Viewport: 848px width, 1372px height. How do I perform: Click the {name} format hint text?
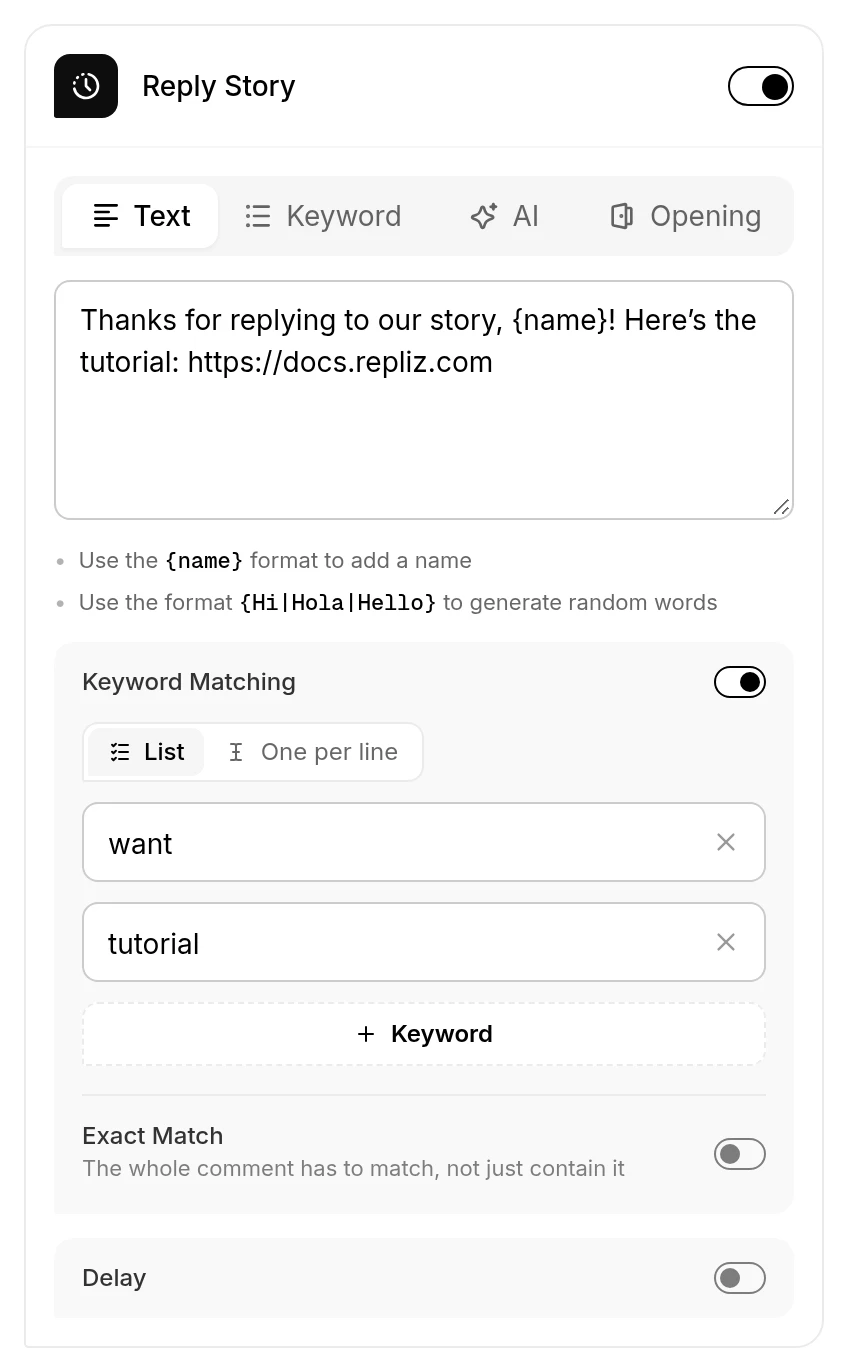click(x=204, y=561)
